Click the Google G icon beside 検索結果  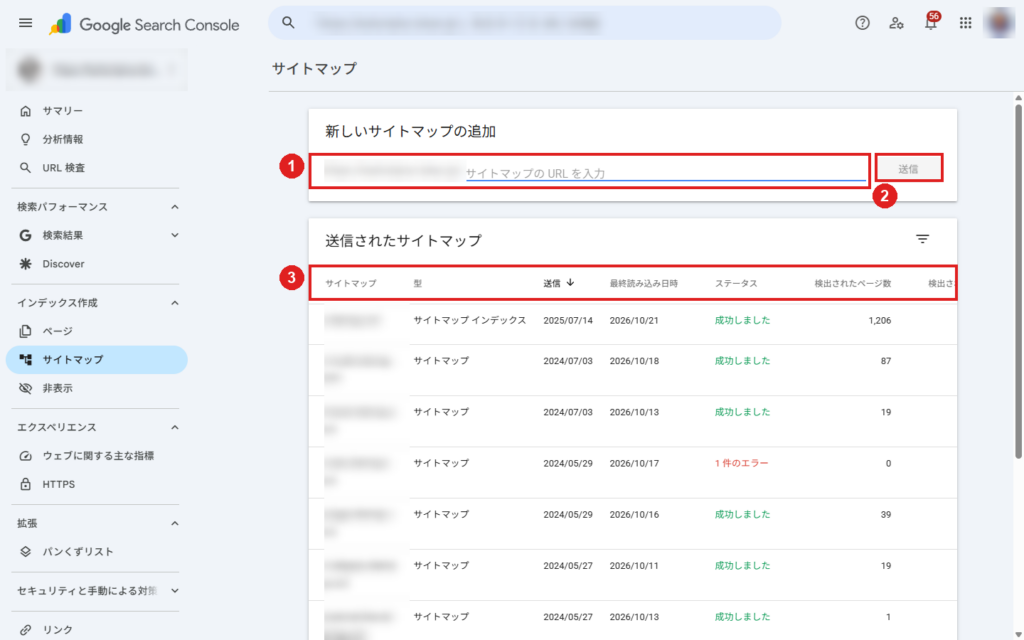[x=25, y=235]
